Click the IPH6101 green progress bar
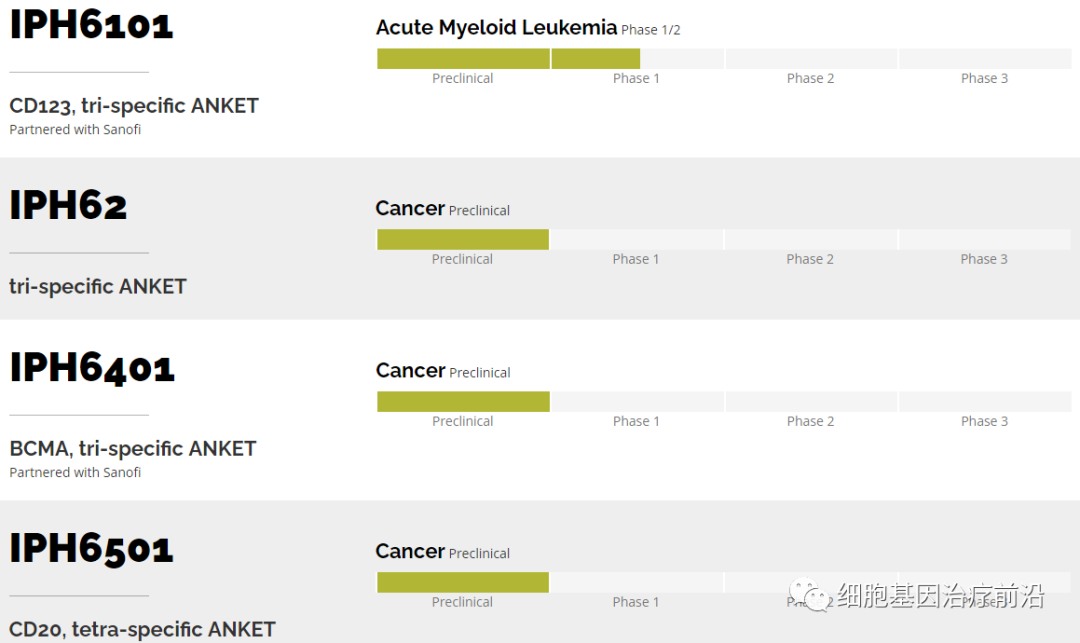The image size is (1080, 643). click(508, 59)
